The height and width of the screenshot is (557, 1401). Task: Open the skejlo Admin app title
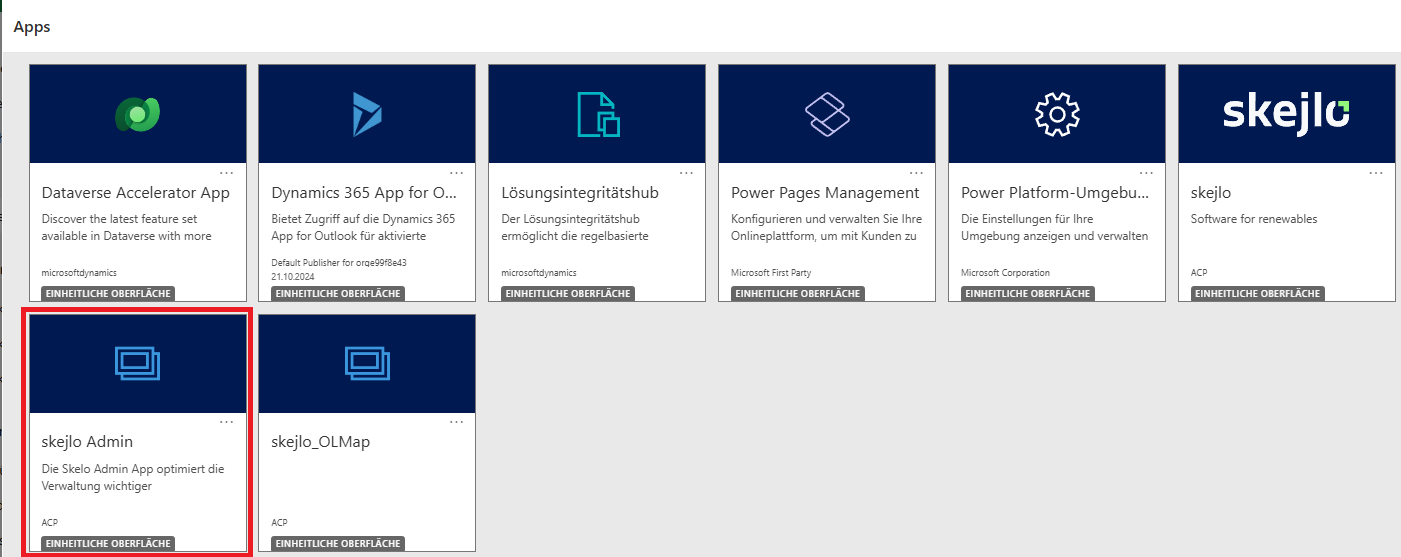pyautogui.click(x=87, y=442)
